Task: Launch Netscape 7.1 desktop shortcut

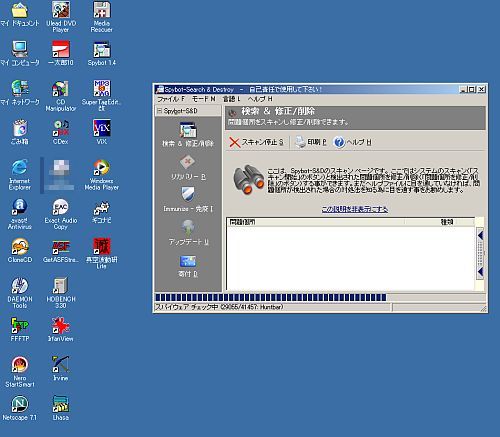Action: [20, 408]
